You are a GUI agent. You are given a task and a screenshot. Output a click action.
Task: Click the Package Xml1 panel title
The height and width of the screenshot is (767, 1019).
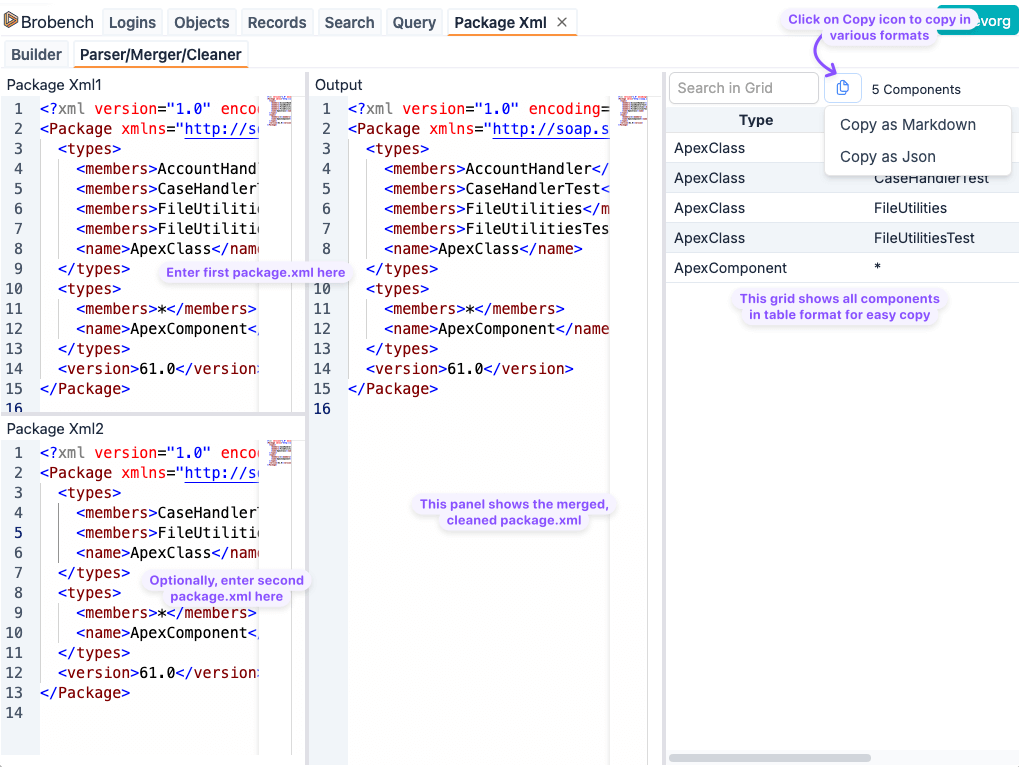click(x=54, y=85)
